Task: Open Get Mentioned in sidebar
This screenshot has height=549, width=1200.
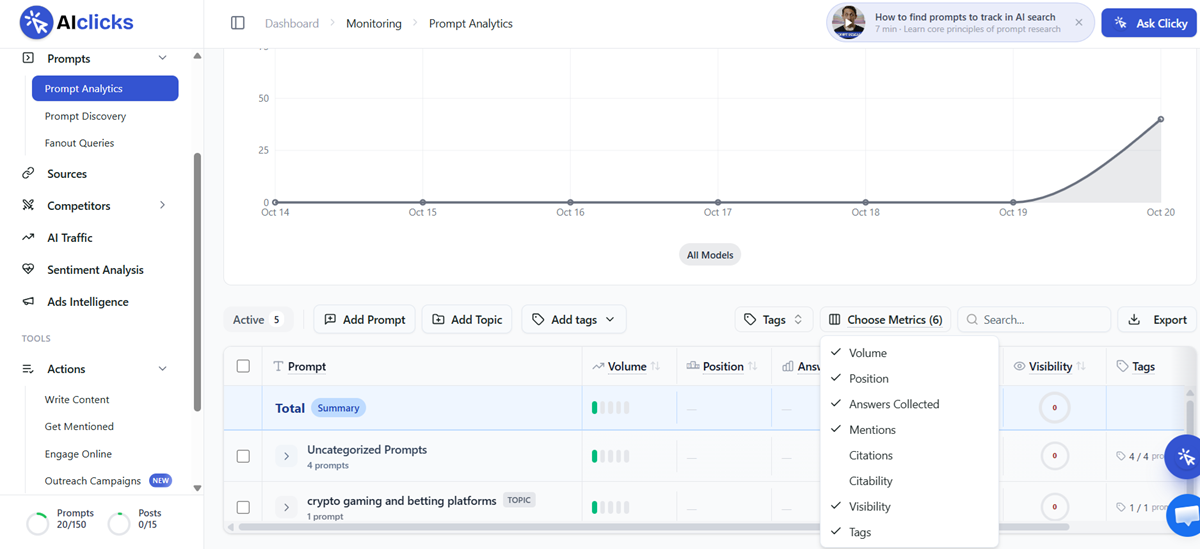Action: (79, 426)
